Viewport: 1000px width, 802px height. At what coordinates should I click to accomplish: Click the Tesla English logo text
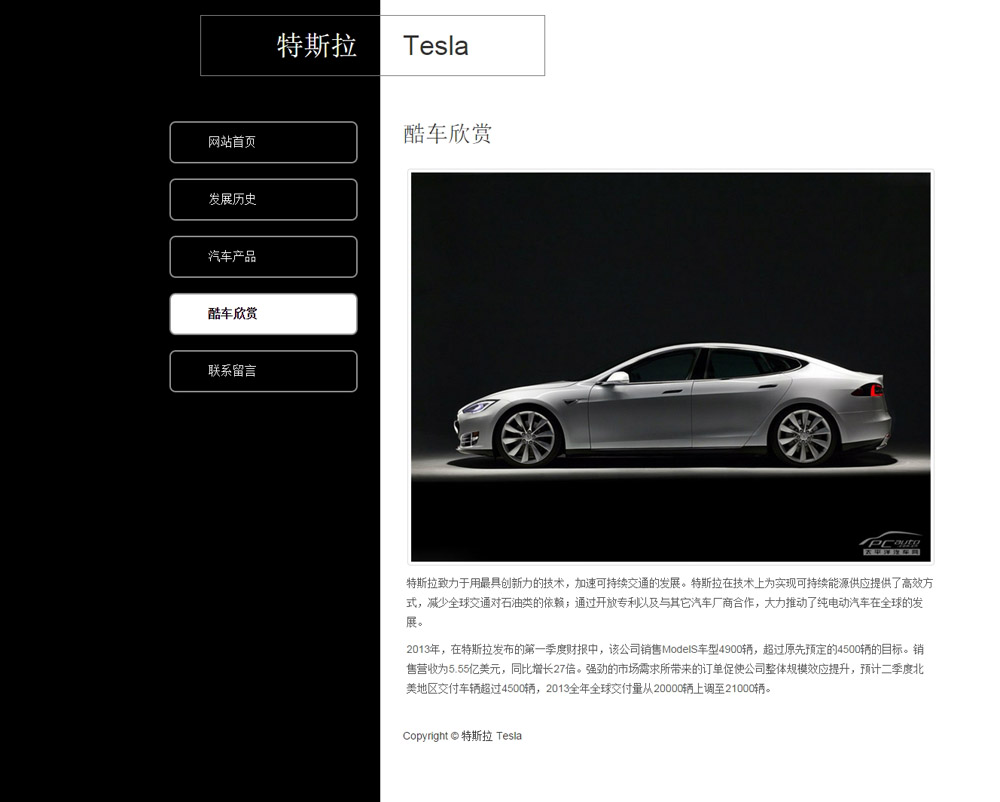pyautogui.click(x=436, y=46)
